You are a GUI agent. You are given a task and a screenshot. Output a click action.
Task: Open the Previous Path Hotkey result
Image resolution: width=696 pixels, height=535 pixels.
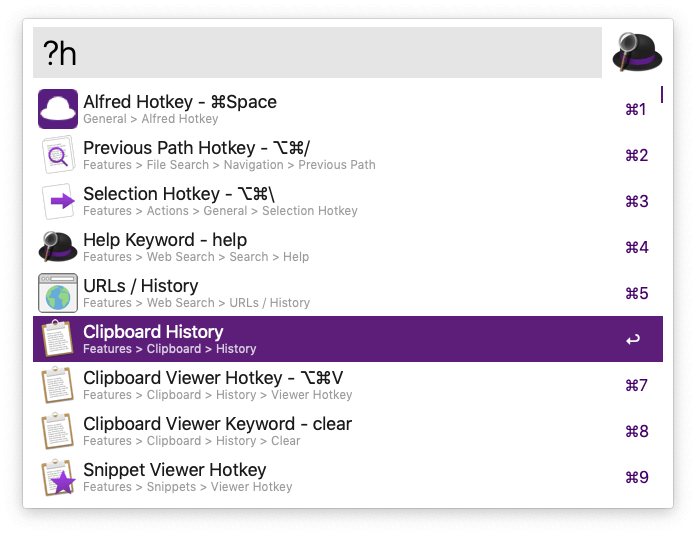[x=348, y=155]
